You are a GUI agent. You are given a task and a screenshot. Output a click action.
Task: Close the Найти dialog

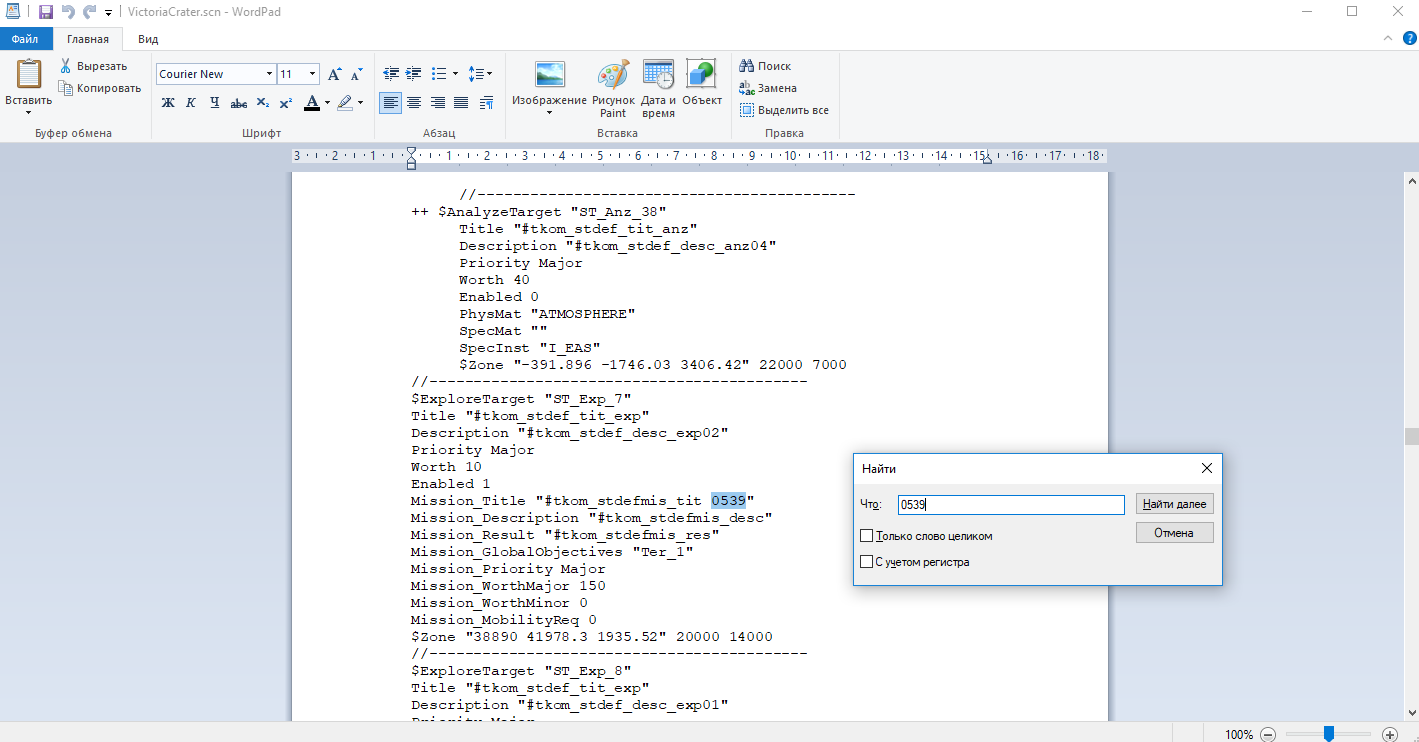coord(1206,468)
